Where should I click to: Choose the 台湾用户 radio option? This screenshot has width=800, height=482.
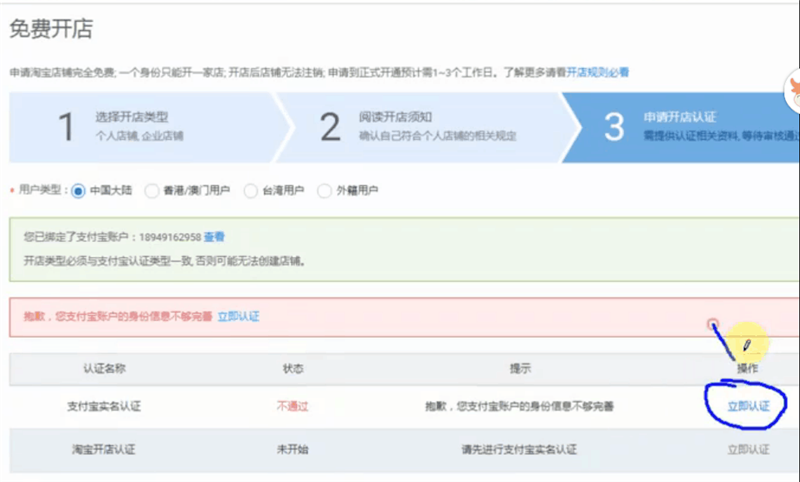[x=251, y=191]
